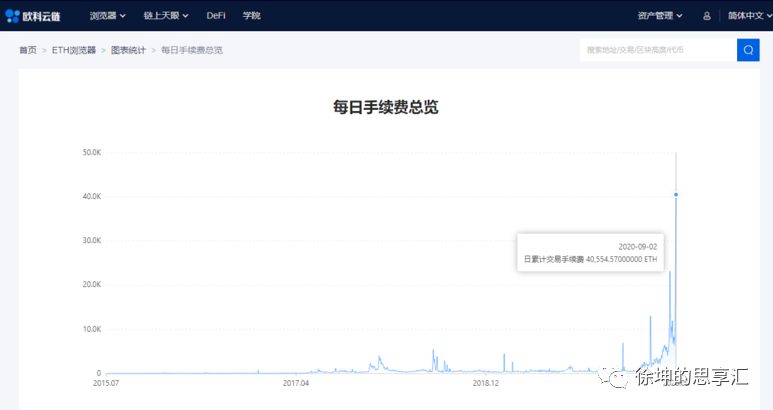The height and width of the screenshot is (410, 773).
Task: Click the 2015.07 x-axis label
Action: [x=107, y=382]
